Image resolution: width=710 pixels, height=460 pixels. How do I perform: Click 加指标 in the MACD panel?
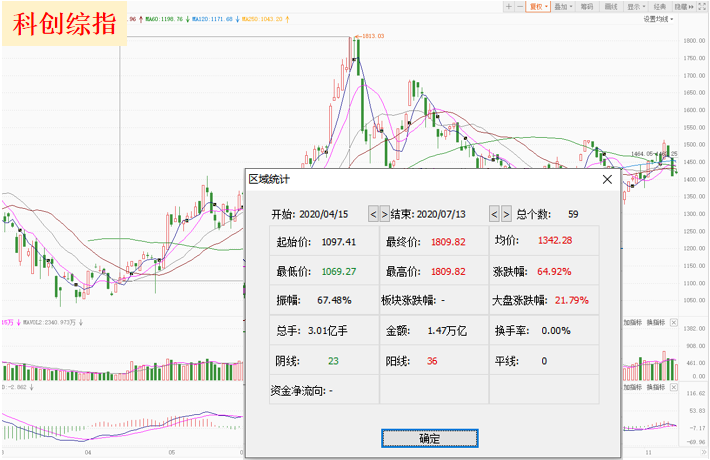click(x=633, y=387)
